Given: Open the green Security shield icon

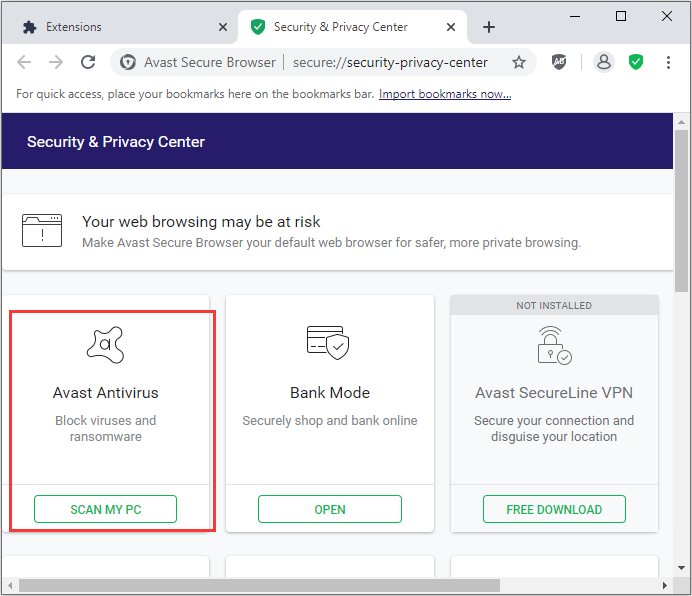Looking at the screenshot, I should click(x=636, y=62).
